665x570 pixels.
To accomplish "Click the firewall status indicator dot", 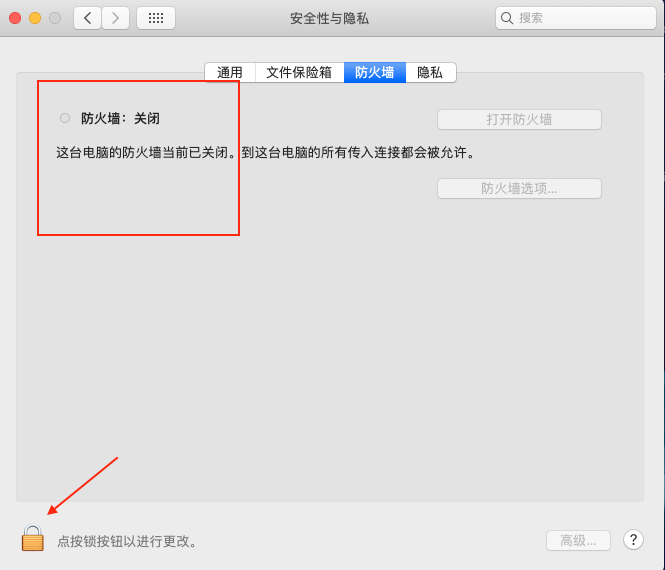I will [x=65, y=118].
